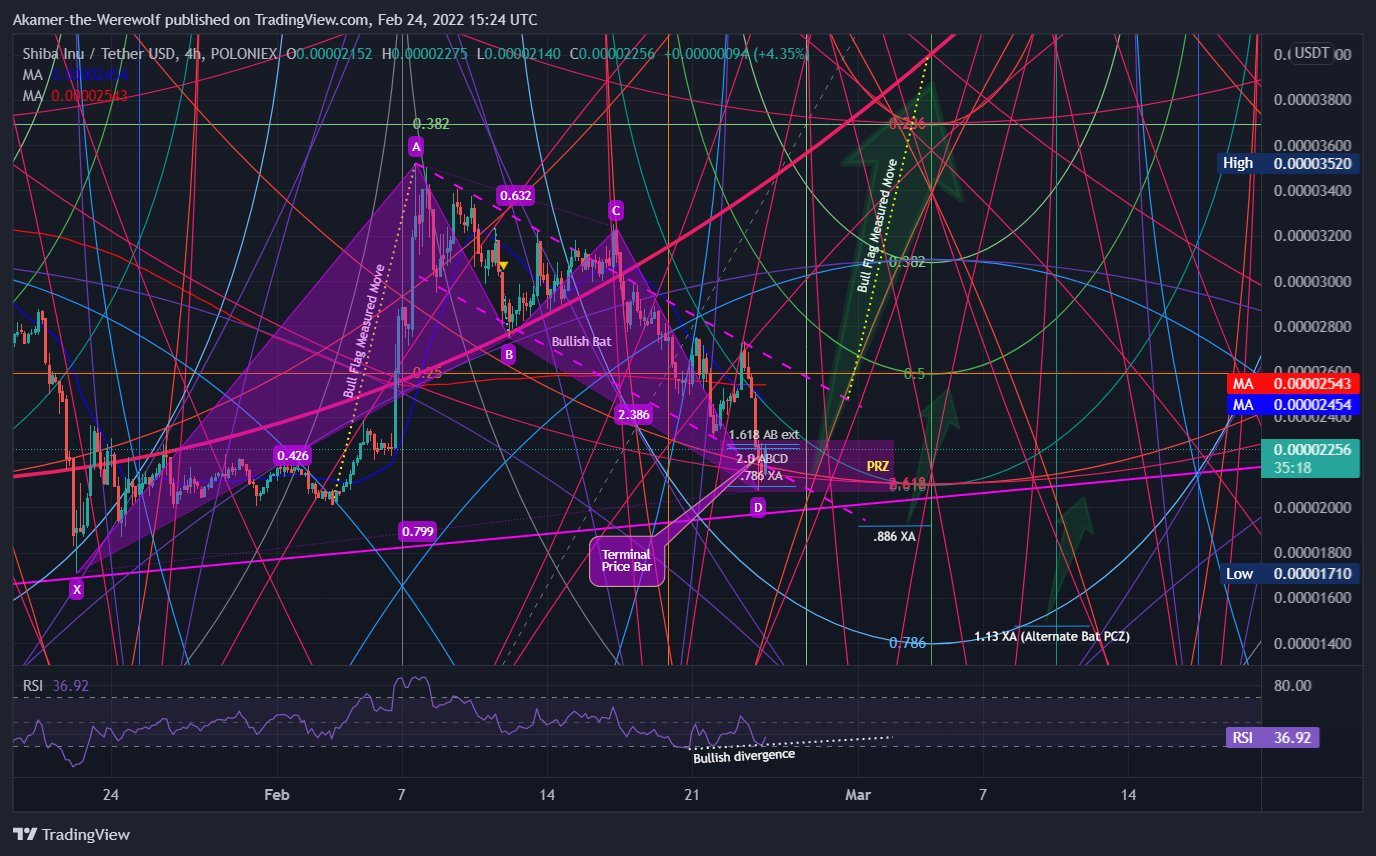The width and height of the screenshot is (1376, 856).
Task: Click the Bullish divergence annotation
Action: click(744, 756)
